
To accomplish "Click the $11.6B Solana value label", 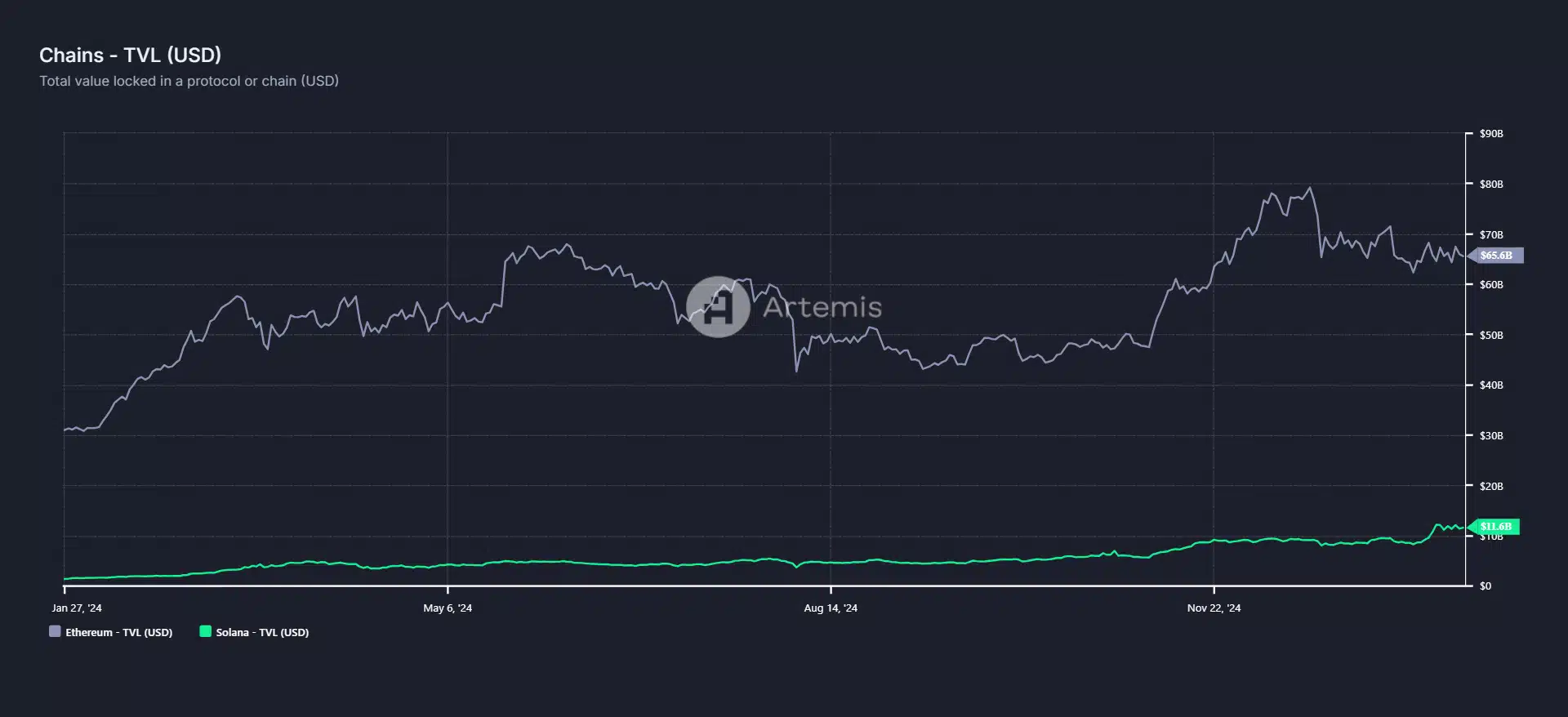I will [x=1494, y=527].
